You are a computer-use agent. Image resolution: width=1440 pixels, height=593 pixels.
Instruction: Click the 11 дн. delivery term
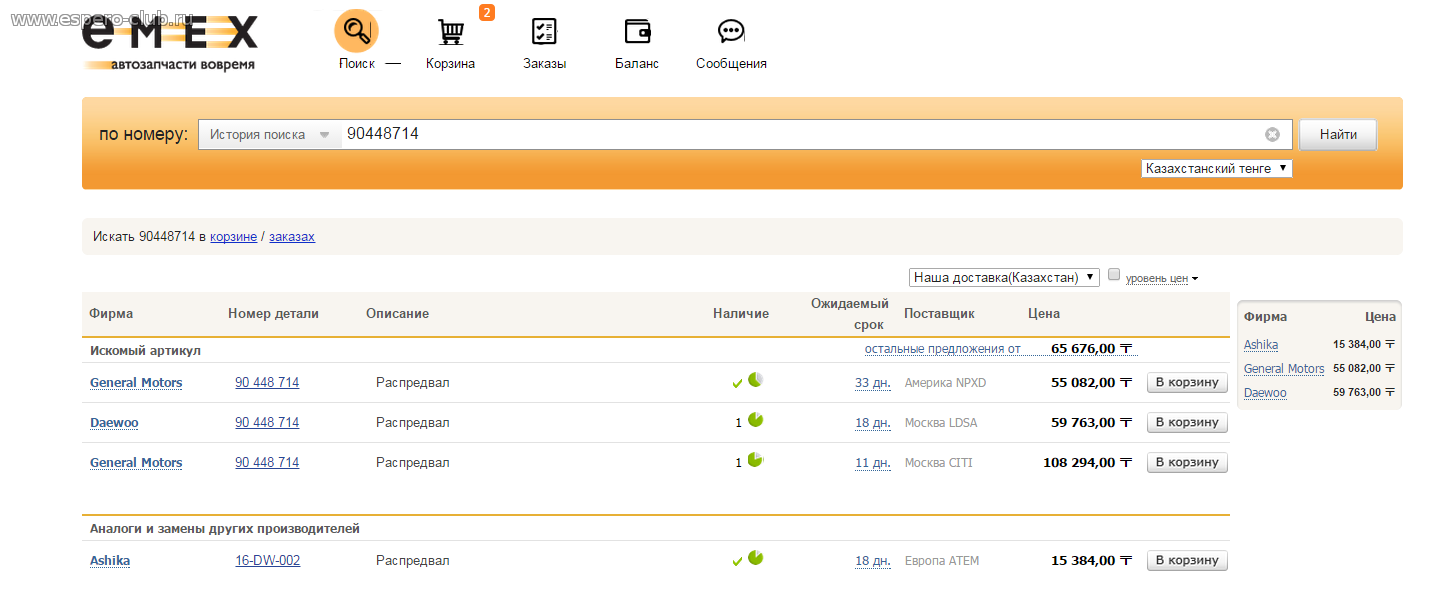[873, 463]
